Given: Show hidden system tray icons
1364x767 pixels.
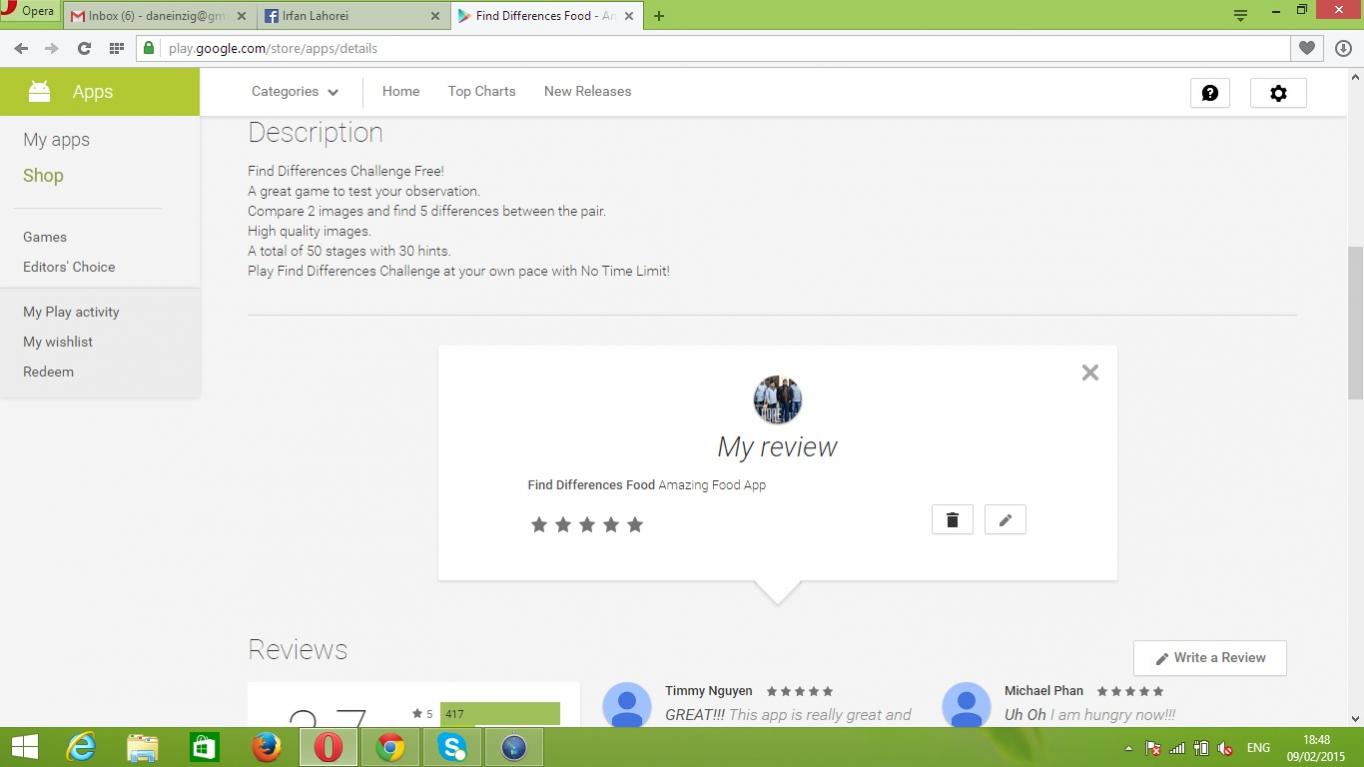Looking at the screenshot, I should (1129, 748).
